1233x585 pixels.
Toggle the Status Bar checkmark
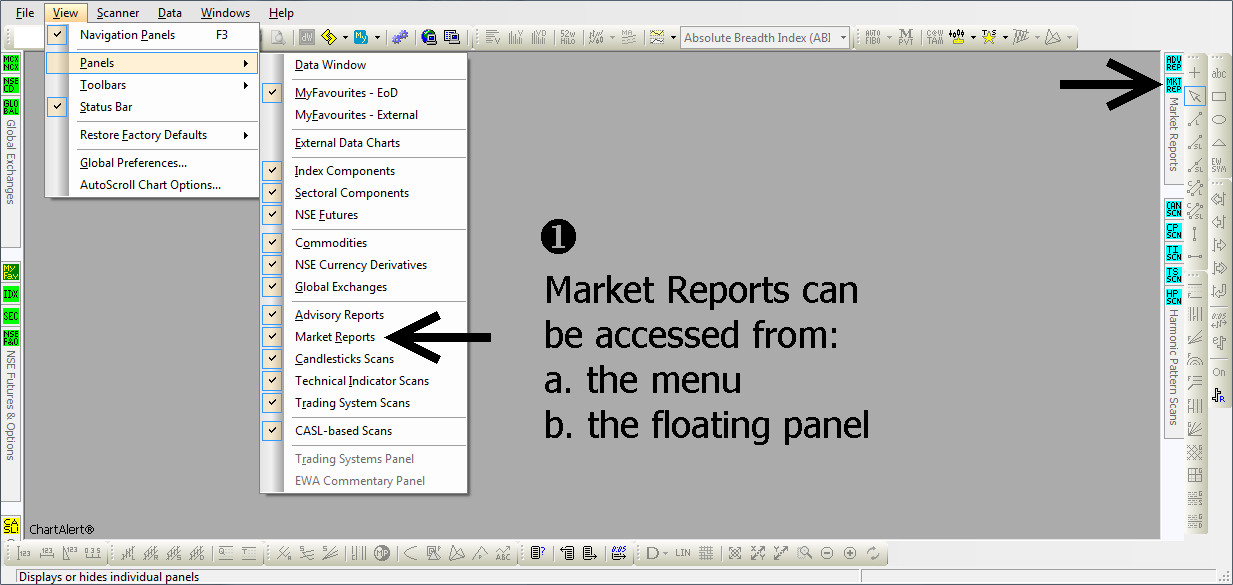[x=58, y=107]
